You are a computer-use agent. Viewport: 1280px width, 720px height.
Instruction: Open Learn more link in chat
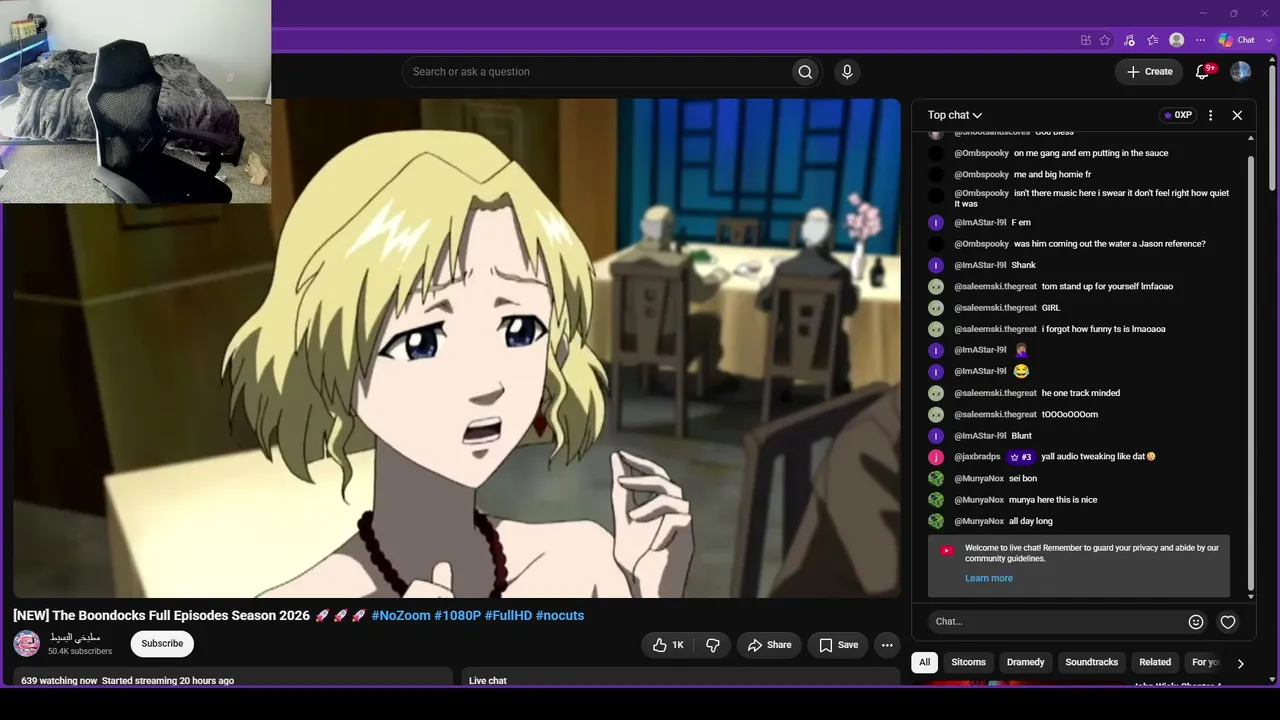coord(989,578)
